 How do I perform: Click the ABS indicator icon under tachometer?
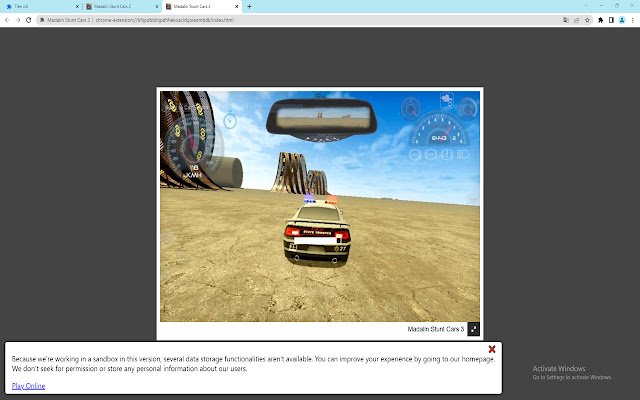(x=415, y=155)
